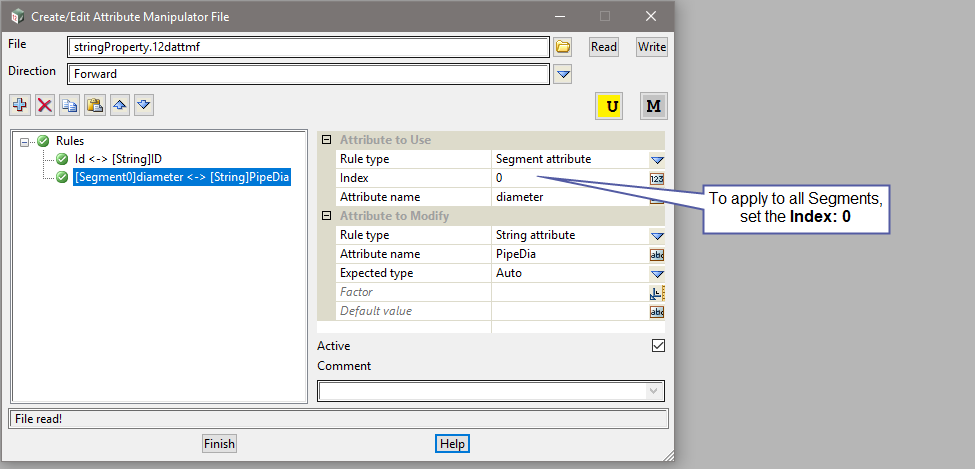This screenshot has height=469, width=975.
Task: Click the add new rule plus icon
Action: pyautogui.click(x=20, y=105)
